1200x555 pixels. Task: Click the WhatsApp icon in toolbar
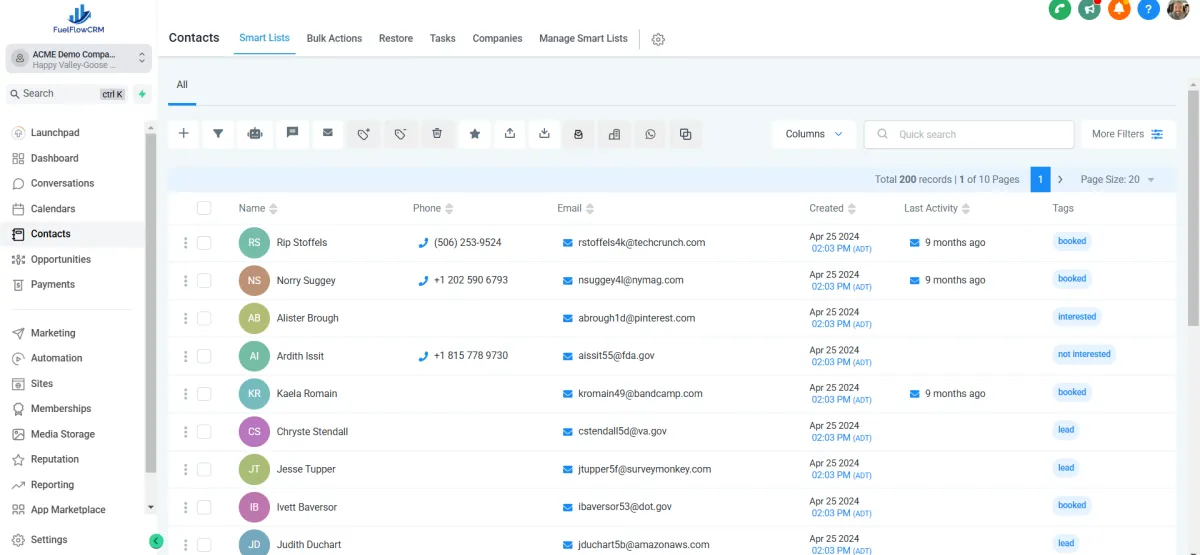click(x=650, y=134)
